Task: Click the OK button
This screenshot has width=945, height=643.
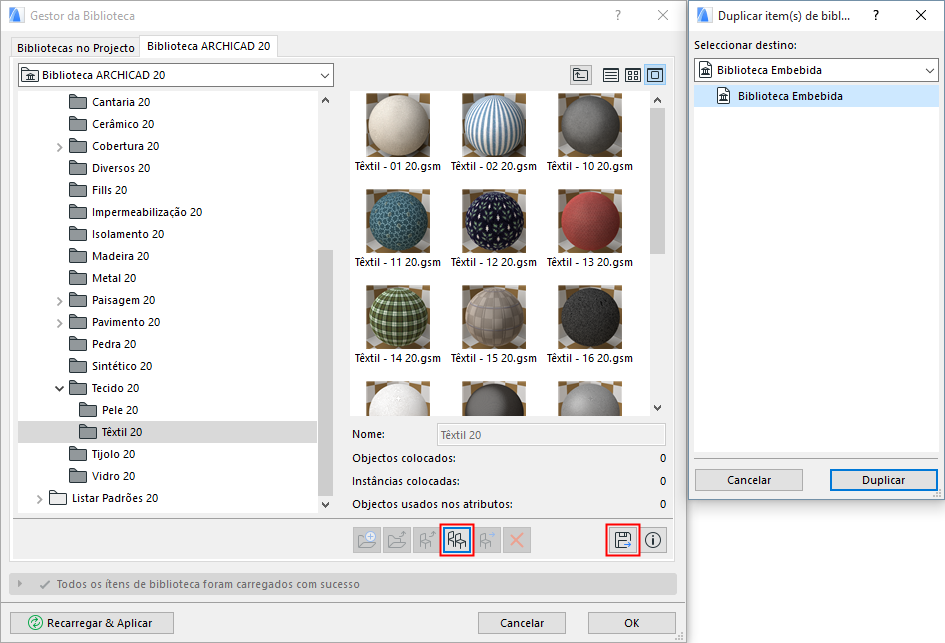Action: tap(632, 623)
